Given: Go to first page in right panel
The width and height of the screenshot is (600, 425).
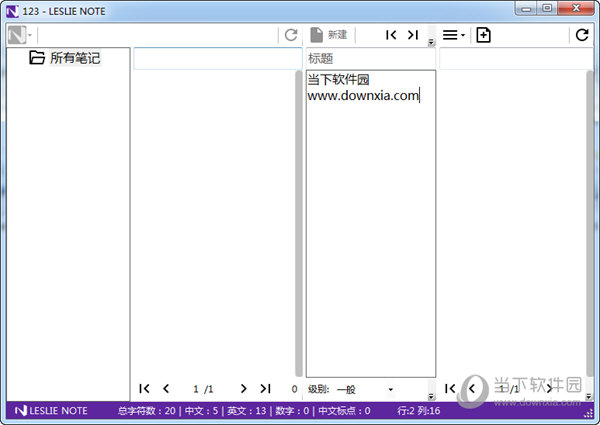Looking at the screenshot, I should [450, 389].
